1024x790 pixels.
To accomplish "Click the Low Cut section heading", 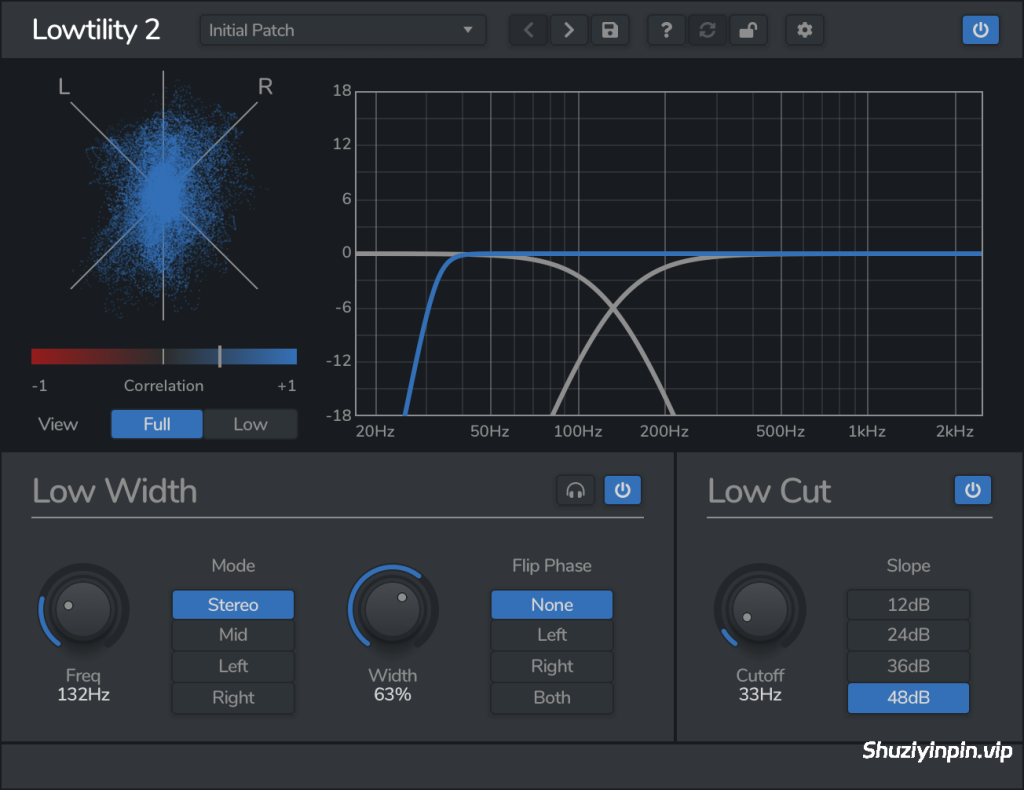I will [x=769, y=491].
